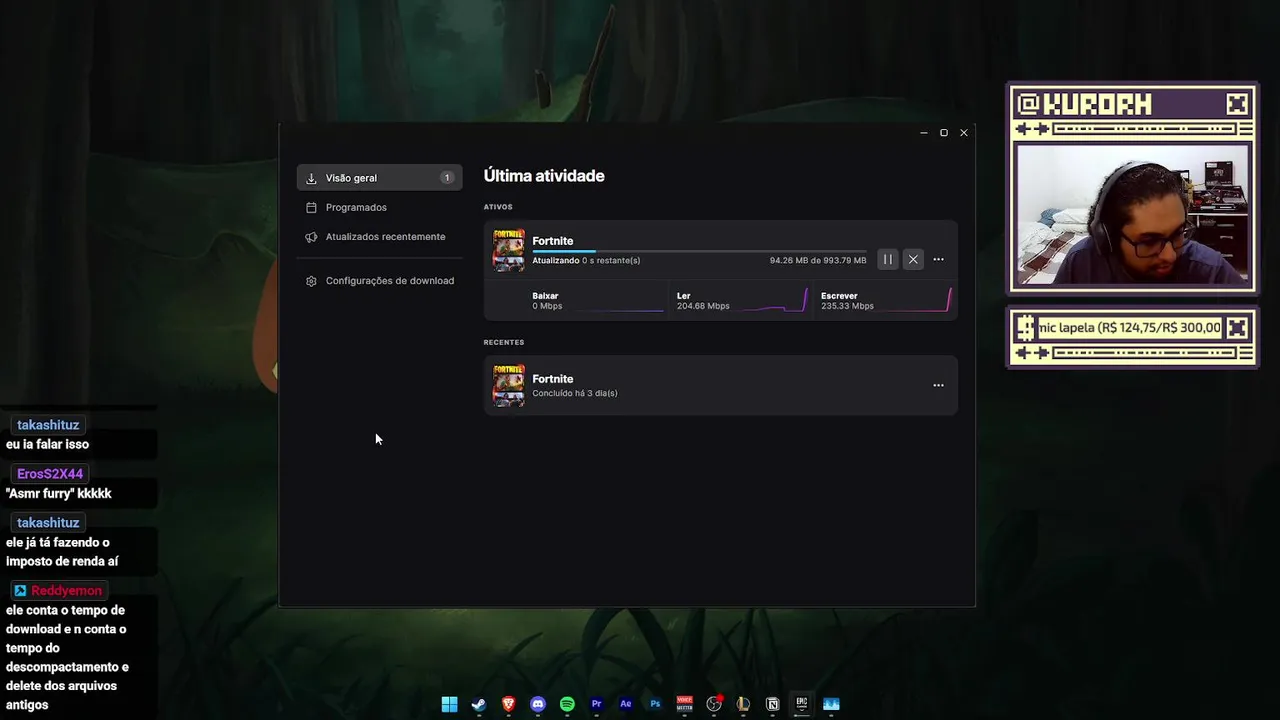Click the megaphone icon beside Atualizados recentemente
1280x720 pixels.
point(311,237)
